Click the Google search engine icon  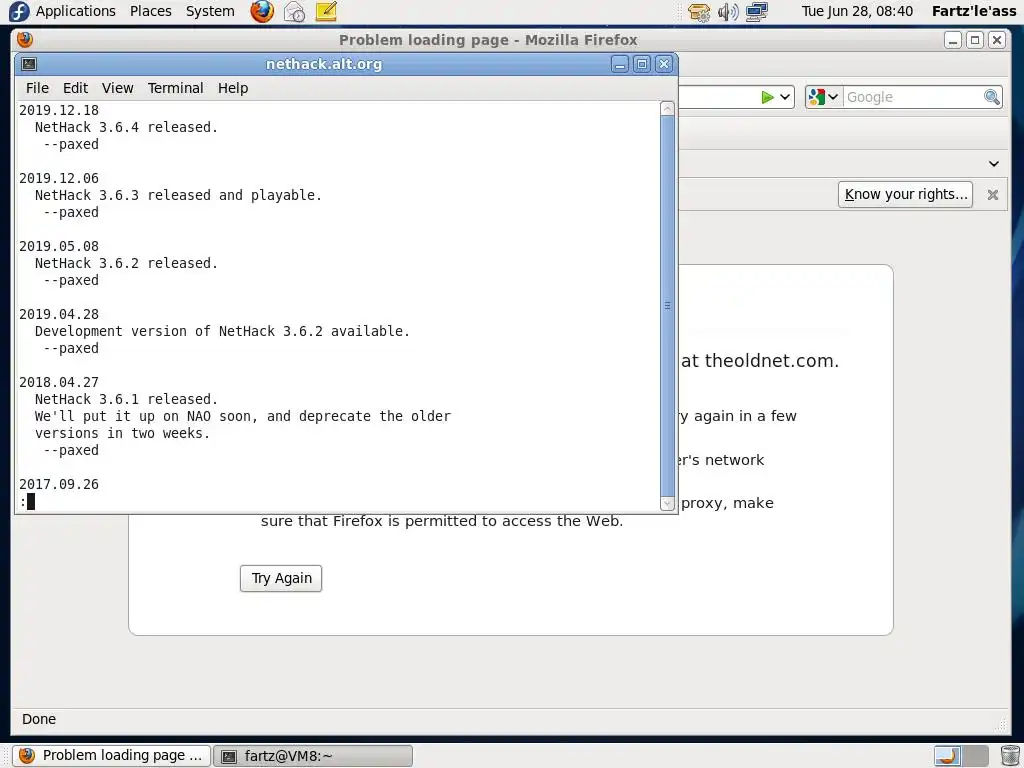click(x=816, y=97)
